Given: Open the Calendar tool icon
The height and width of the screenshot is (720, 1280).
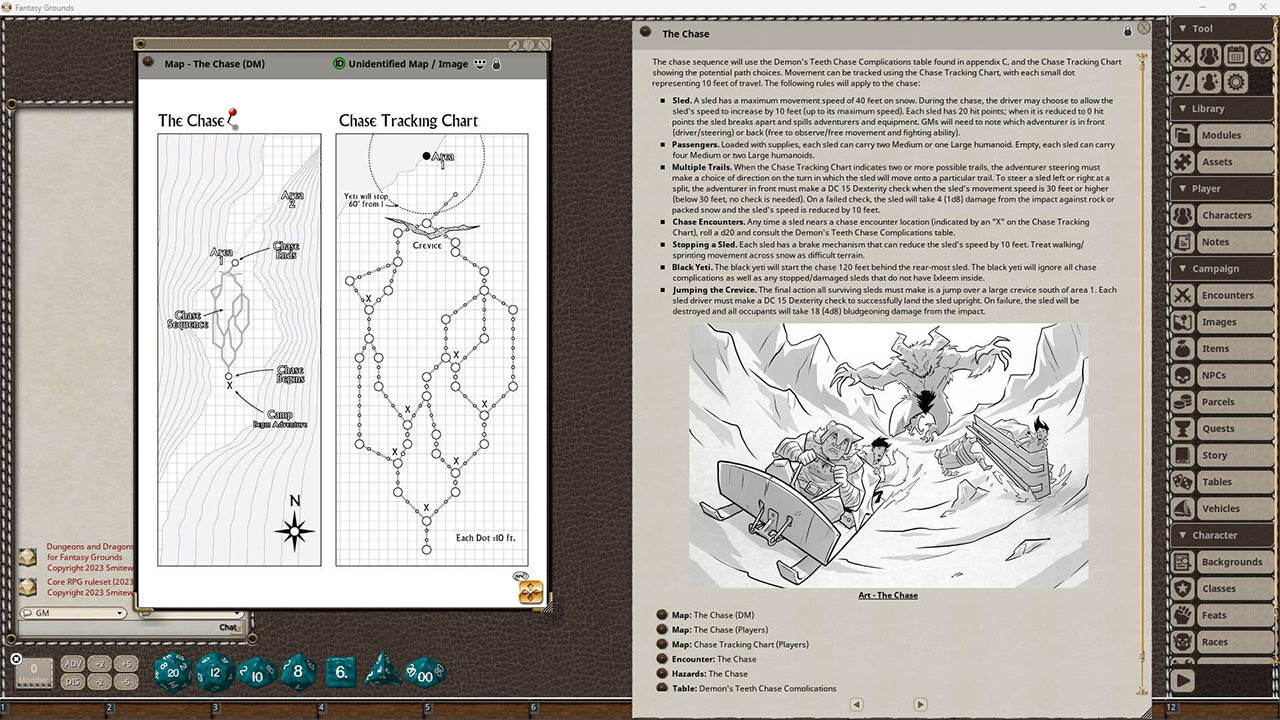Looking at the screenshot, I should pos(1236,55).
